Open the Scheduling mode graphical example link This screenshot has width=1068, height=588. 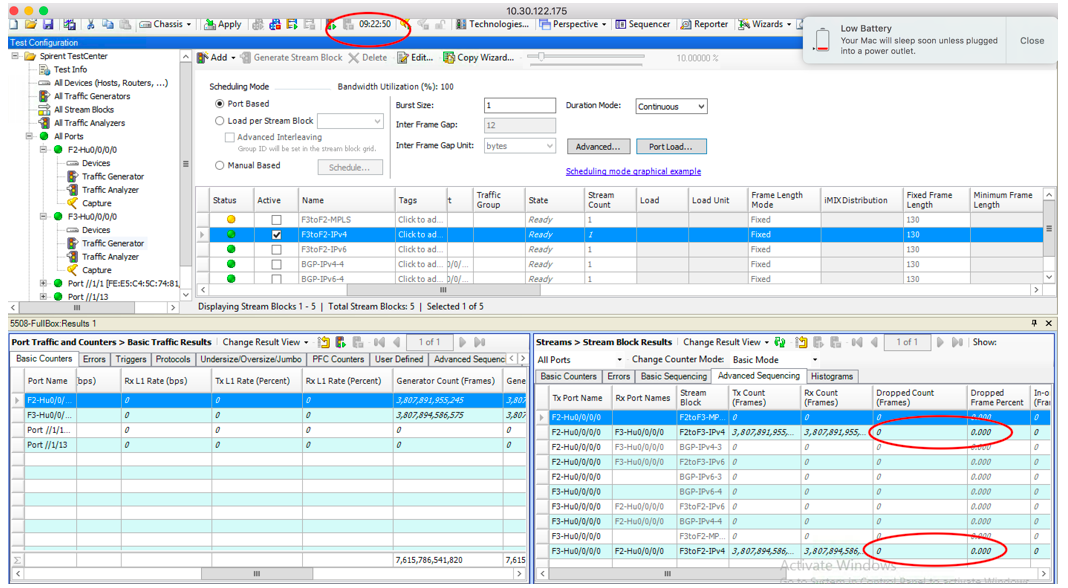coord(633,172)
